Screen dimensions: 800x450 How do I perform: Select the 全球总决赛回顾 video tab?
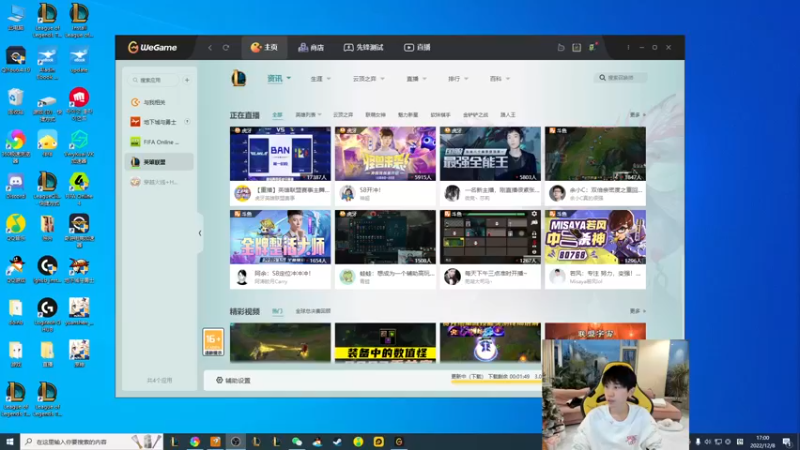pos(313,311)
